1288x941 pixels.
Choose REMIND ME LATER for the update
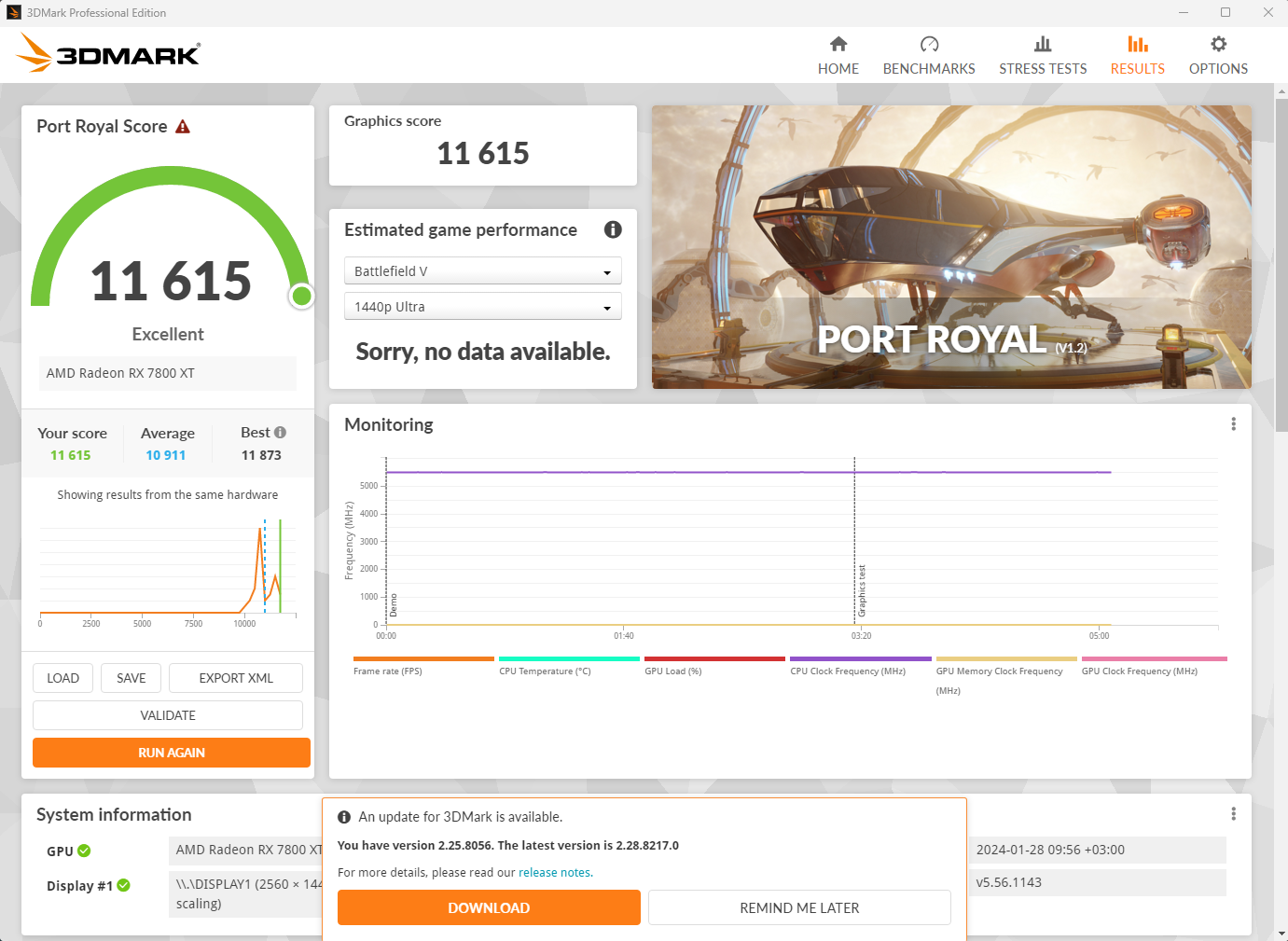coord(799,907)
